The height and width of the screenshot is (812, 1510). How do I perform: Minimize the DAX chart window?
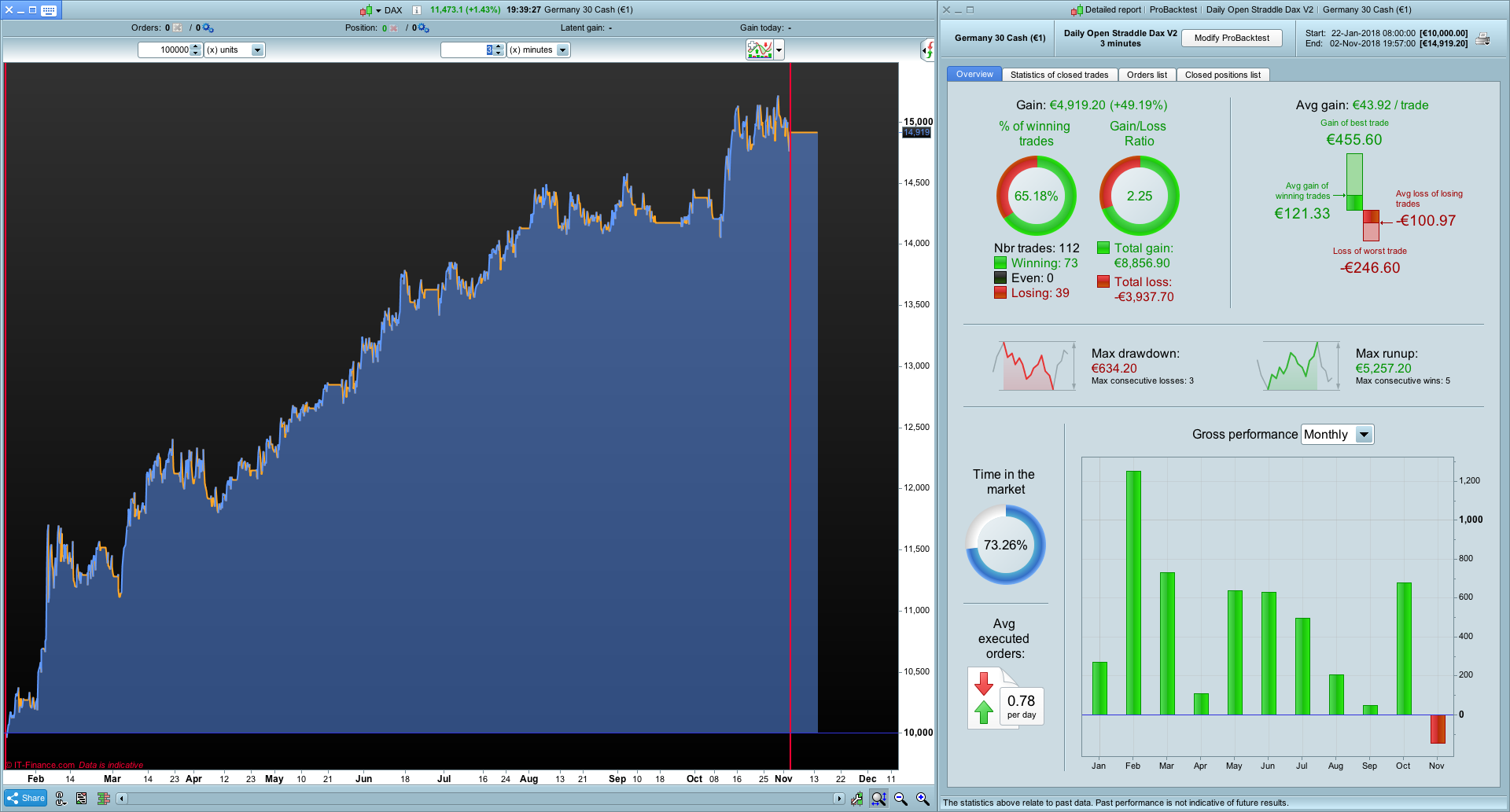click(21, 10)
